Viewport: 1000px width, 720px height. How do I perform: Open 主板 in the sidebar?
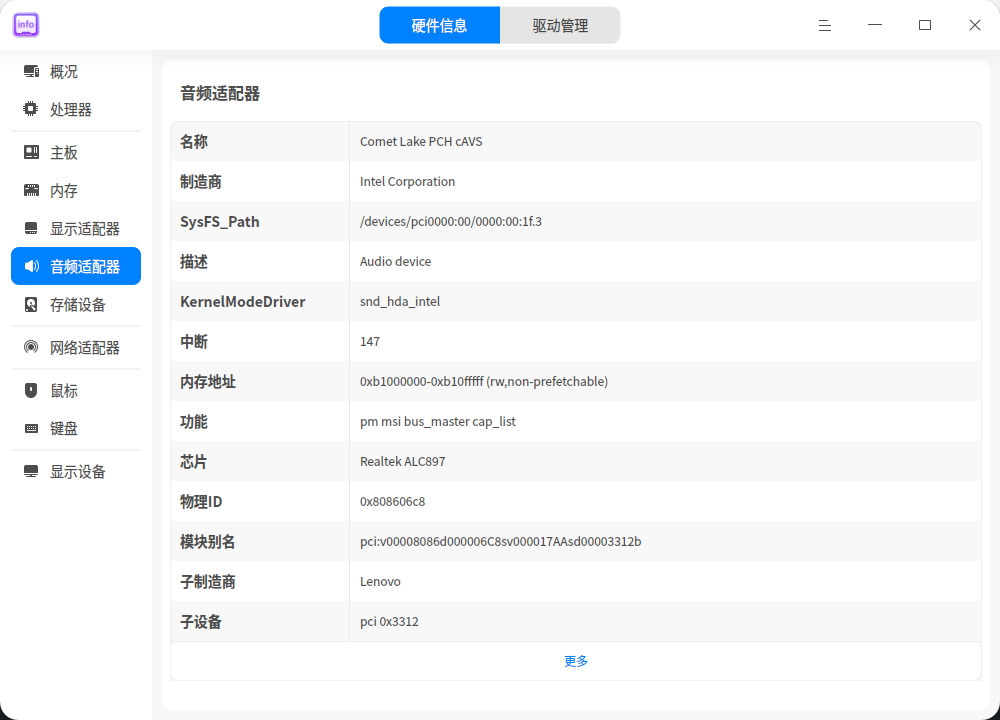tap(76, 152)
